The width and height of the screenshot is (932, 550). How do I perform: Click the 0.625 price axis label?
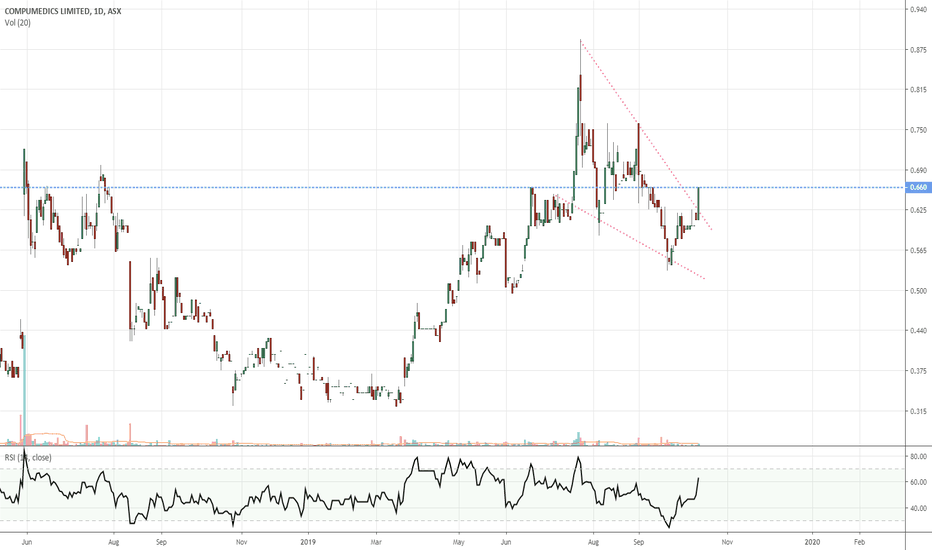919,210
